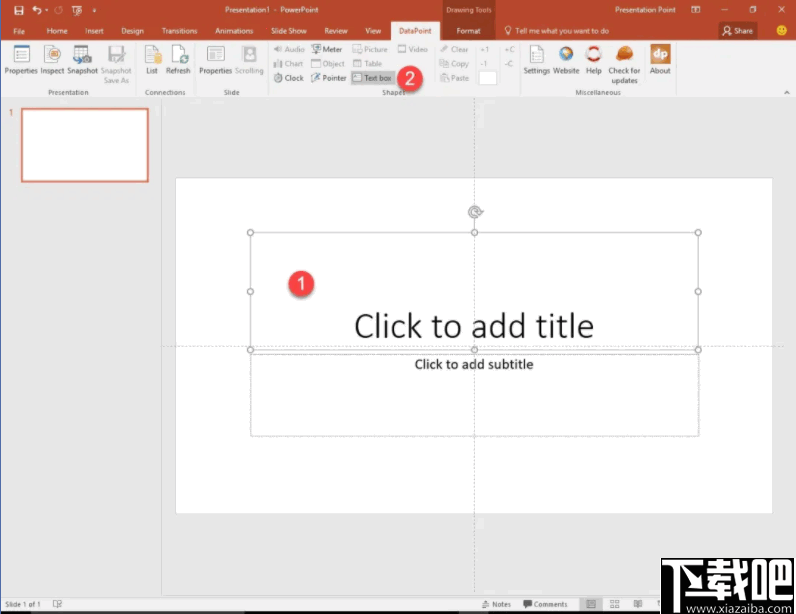This screenshot has width=796, height=614.
Task: Click the Meter shape button
Action: (x=326, y=49)
